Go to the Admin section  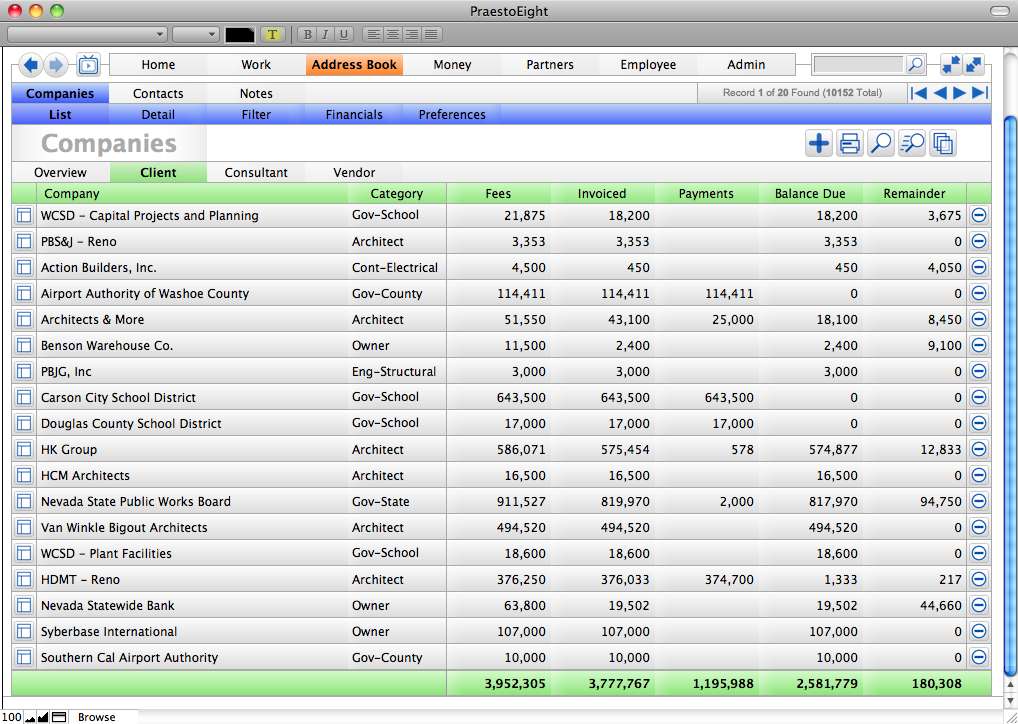tap(746, 64)
